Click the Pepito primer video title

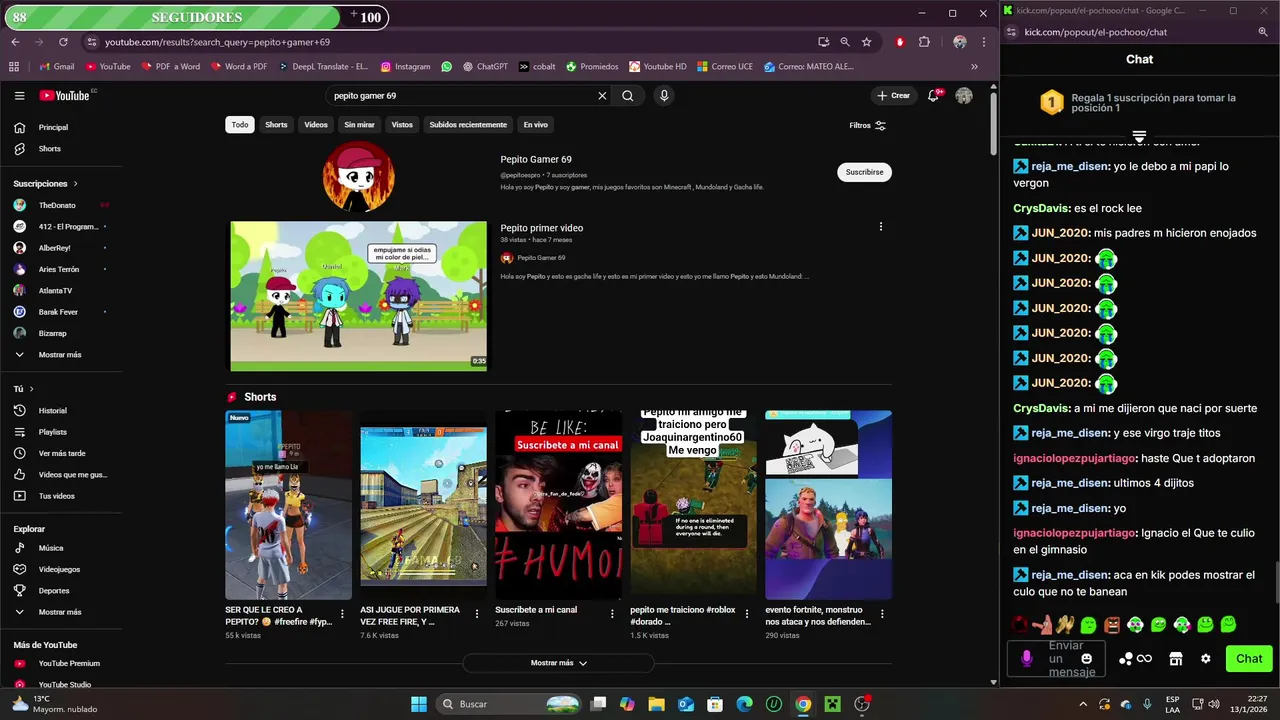[x=542, y=228]
